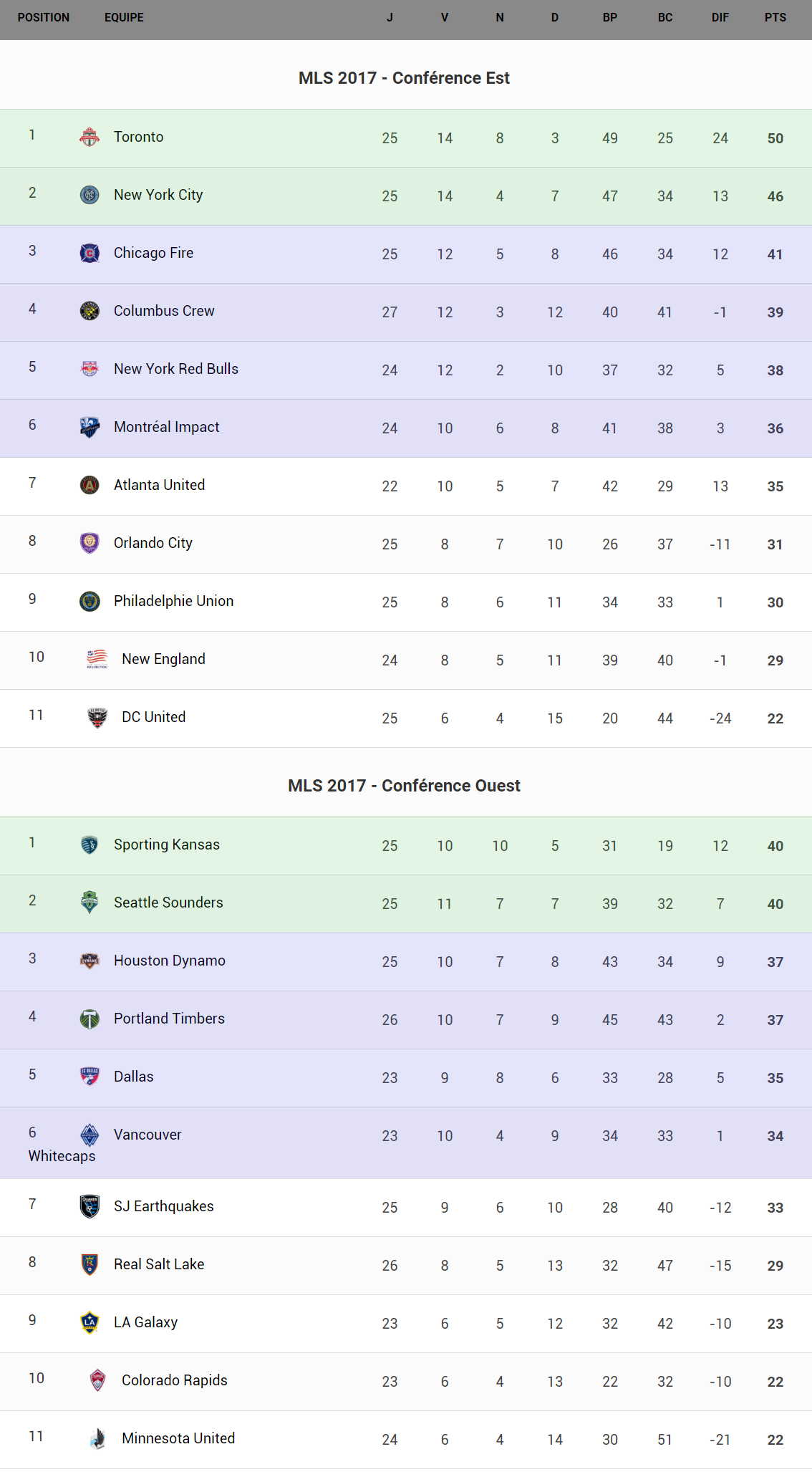Open the Sporting Kansas team link
Image resolution: width=812 pixels, height=1477 pixels.
[x=166, y=845]
